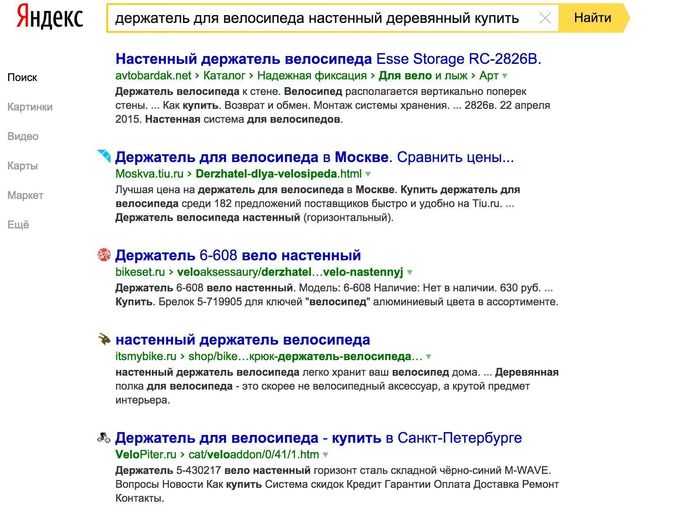700x505 pixels.
Task: Open itsmybike.ru site link
Action: [146, 357]
